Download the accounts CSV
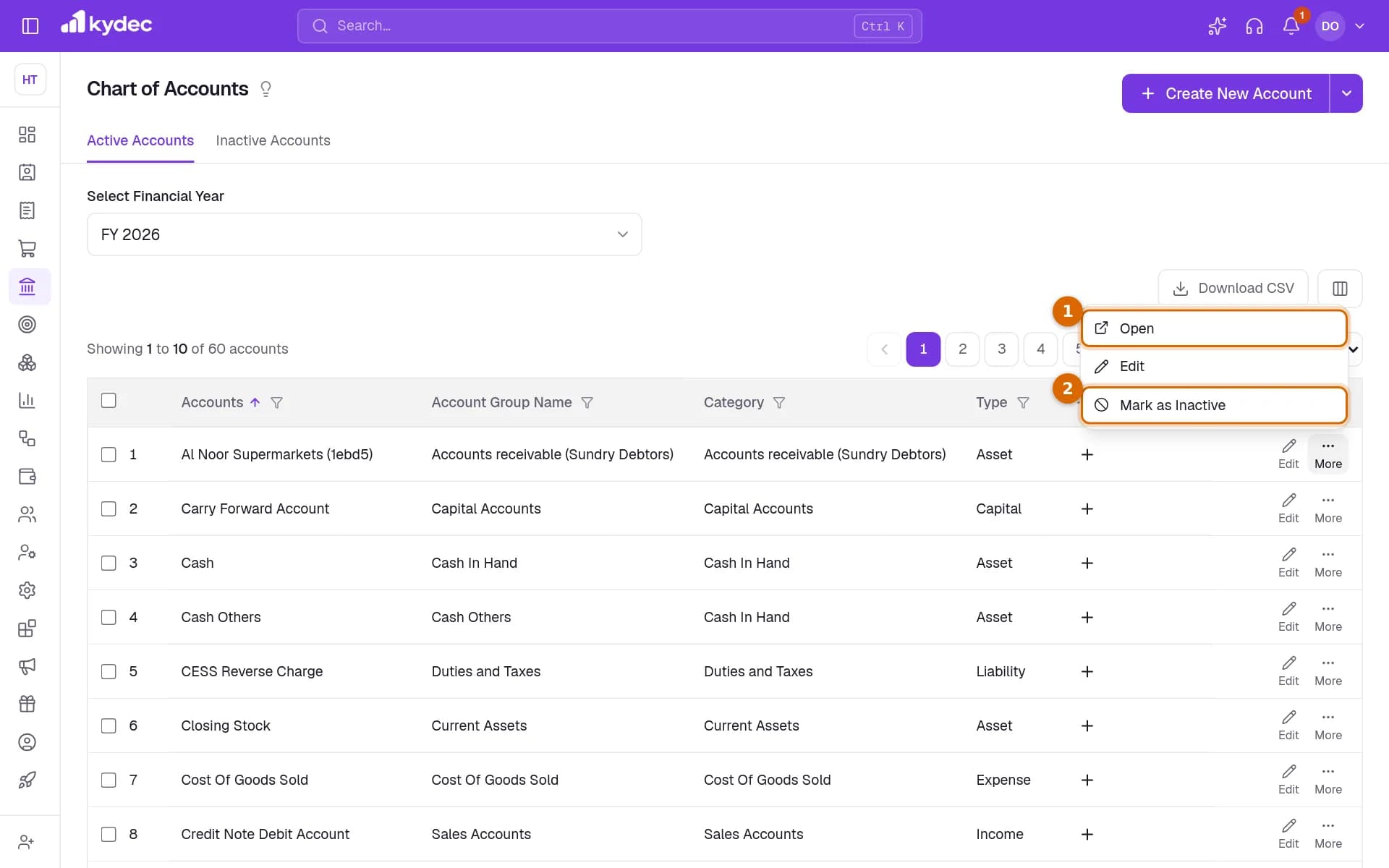The height and width of the screenshot is (868, 1389). coord(1233,289)
